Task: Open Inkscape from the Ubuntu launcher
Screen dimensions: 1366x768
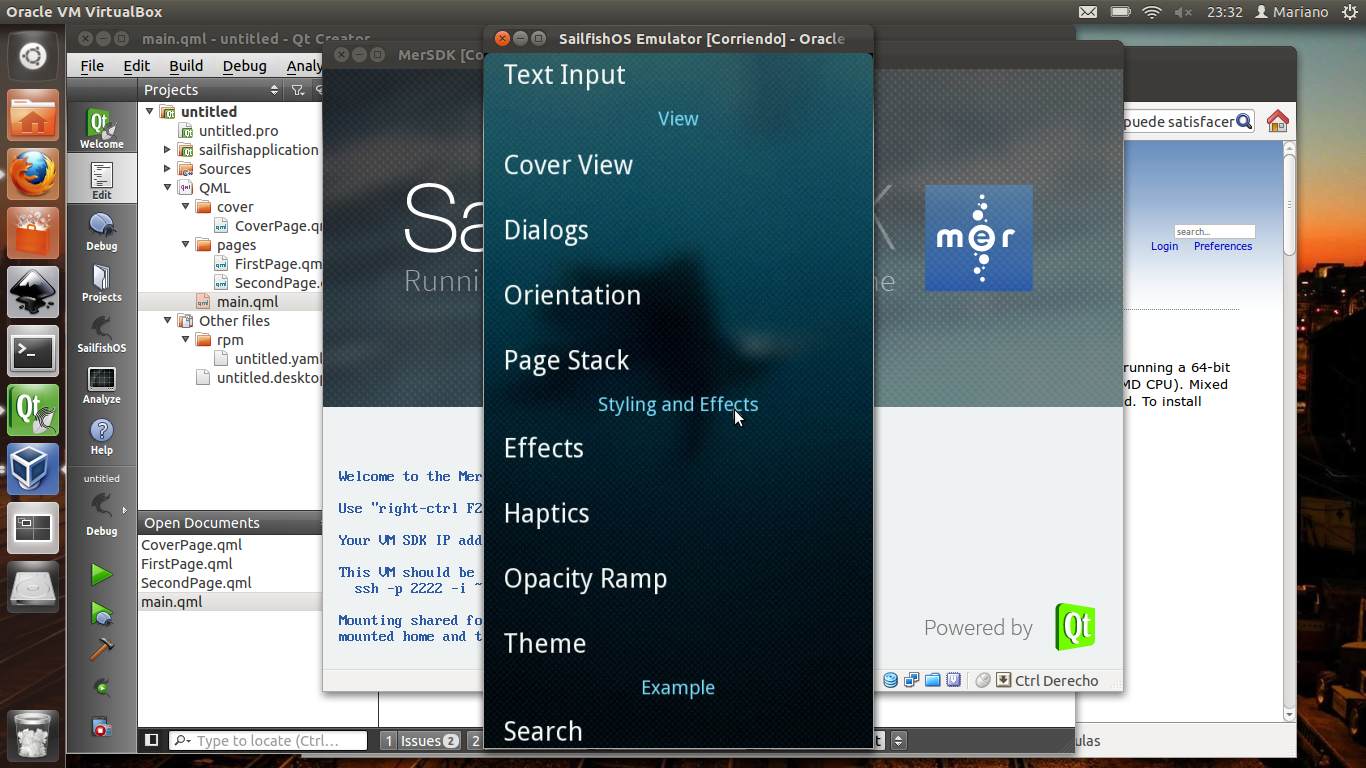Action: (x=33, y=293)
